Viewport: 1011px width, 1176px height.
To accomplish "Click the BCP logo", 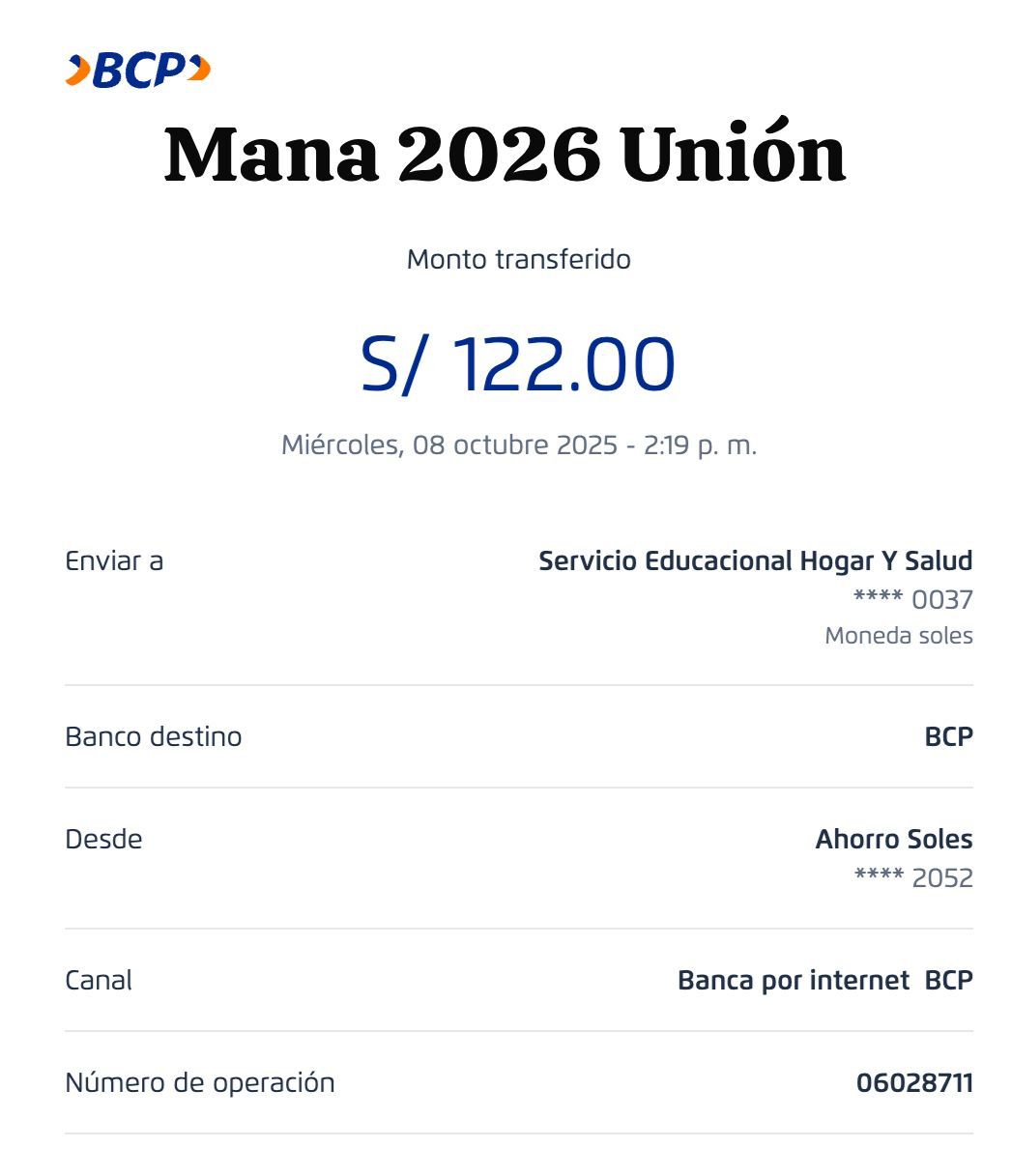I will 138,71.
